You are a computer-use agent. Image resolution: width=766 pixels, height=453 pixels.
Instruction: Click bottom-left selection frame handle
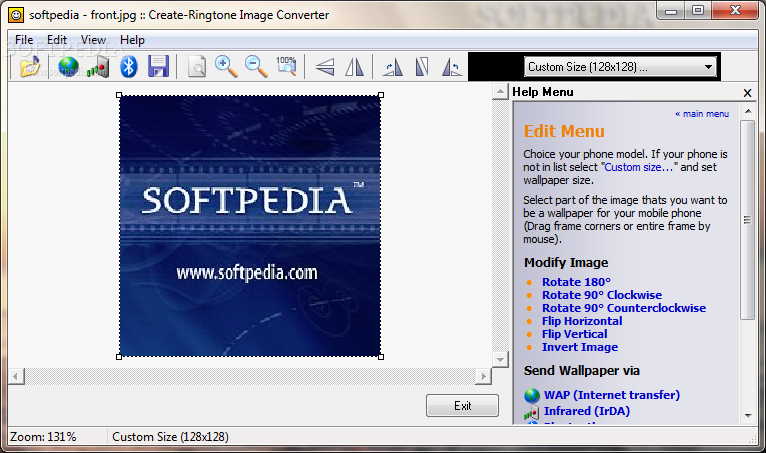(119, 357)
